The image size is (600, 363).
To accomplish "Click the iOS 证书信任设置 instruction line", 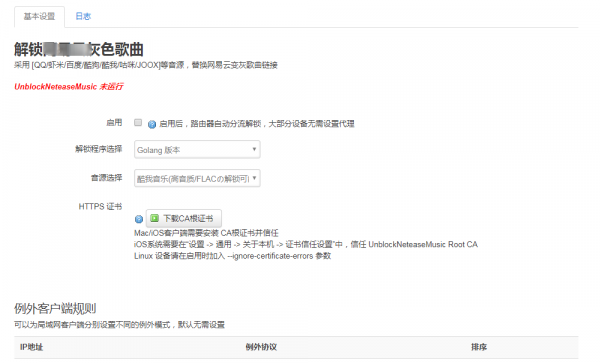I will pos(306,244).
